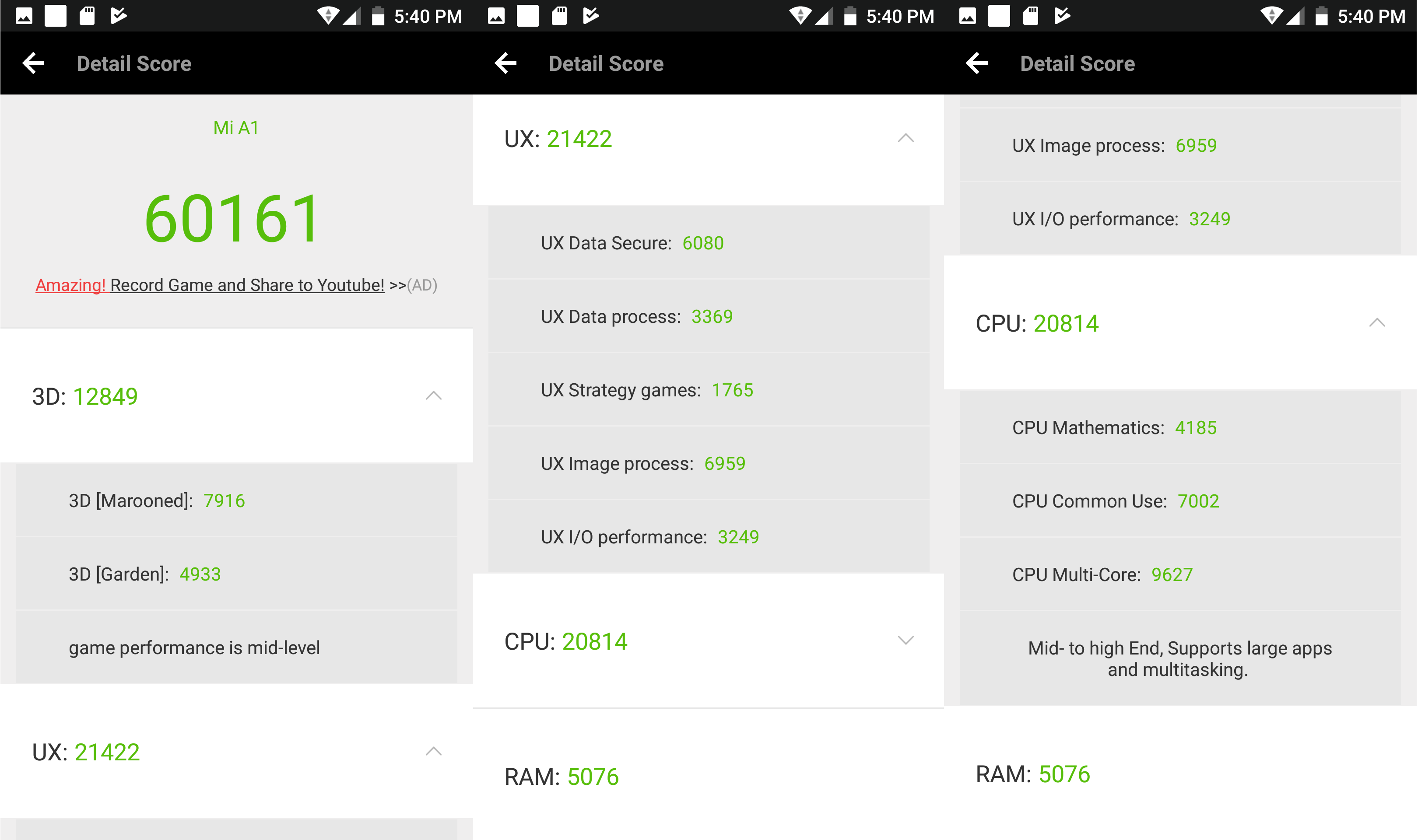Viewport: 1418px width, 840px height.
Task: Open SD card notification in left status bar
Action: [x=87, y=16]
